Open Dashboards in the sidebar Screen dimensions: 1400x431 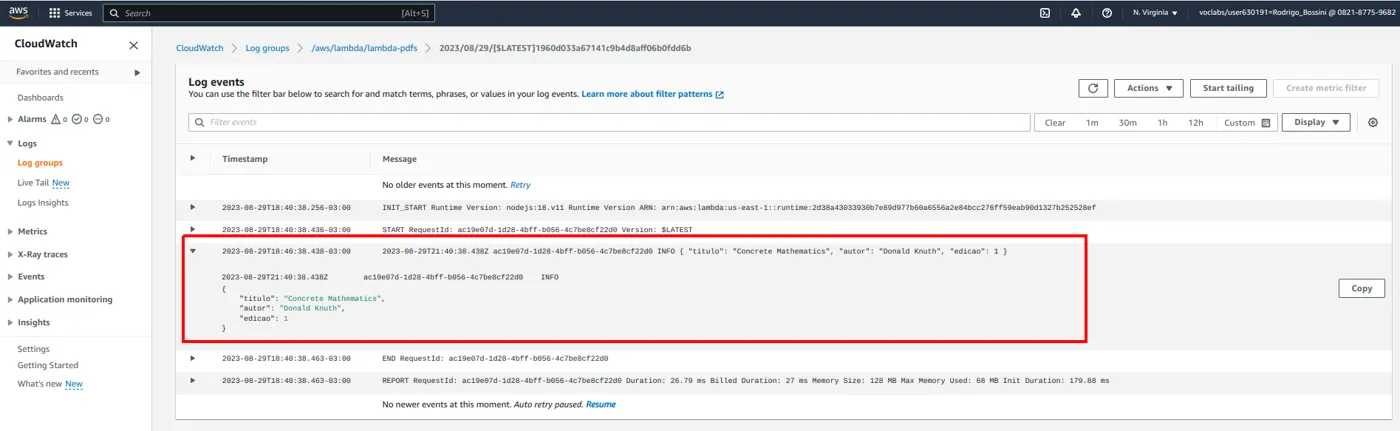pos(40,97)
